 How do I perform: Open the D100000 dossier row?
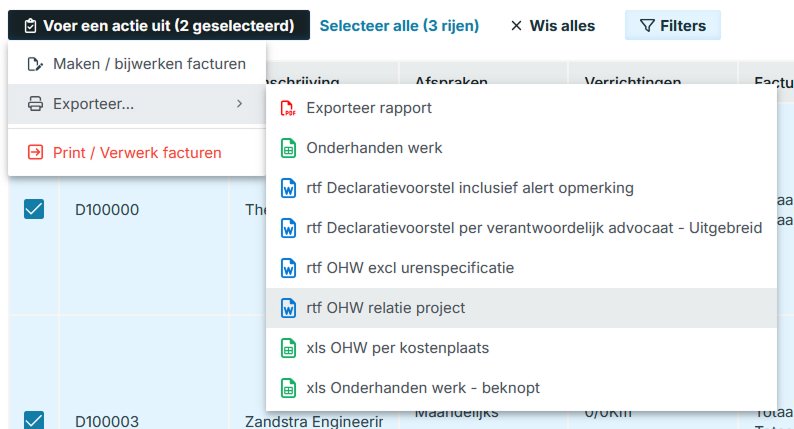107,210
